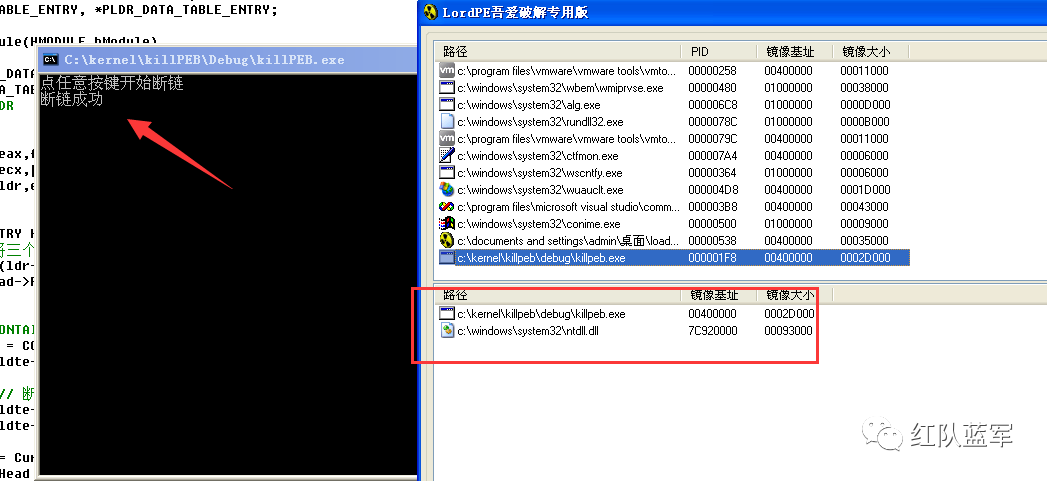1047x481 pixels.
Task: Click the PID cell 000001F8
Action: pos(712,258)
